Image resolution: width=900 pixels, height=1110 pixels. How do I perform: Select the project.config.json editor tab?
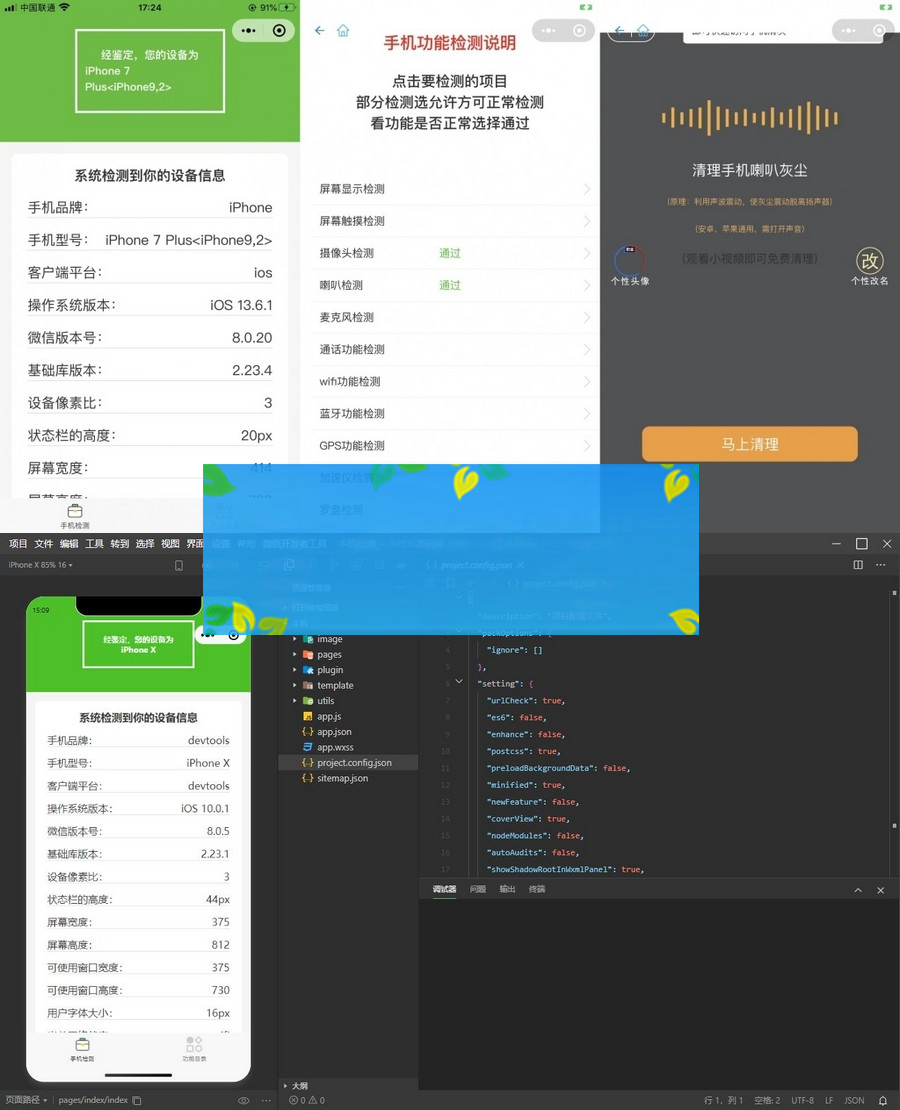point(476,565)
